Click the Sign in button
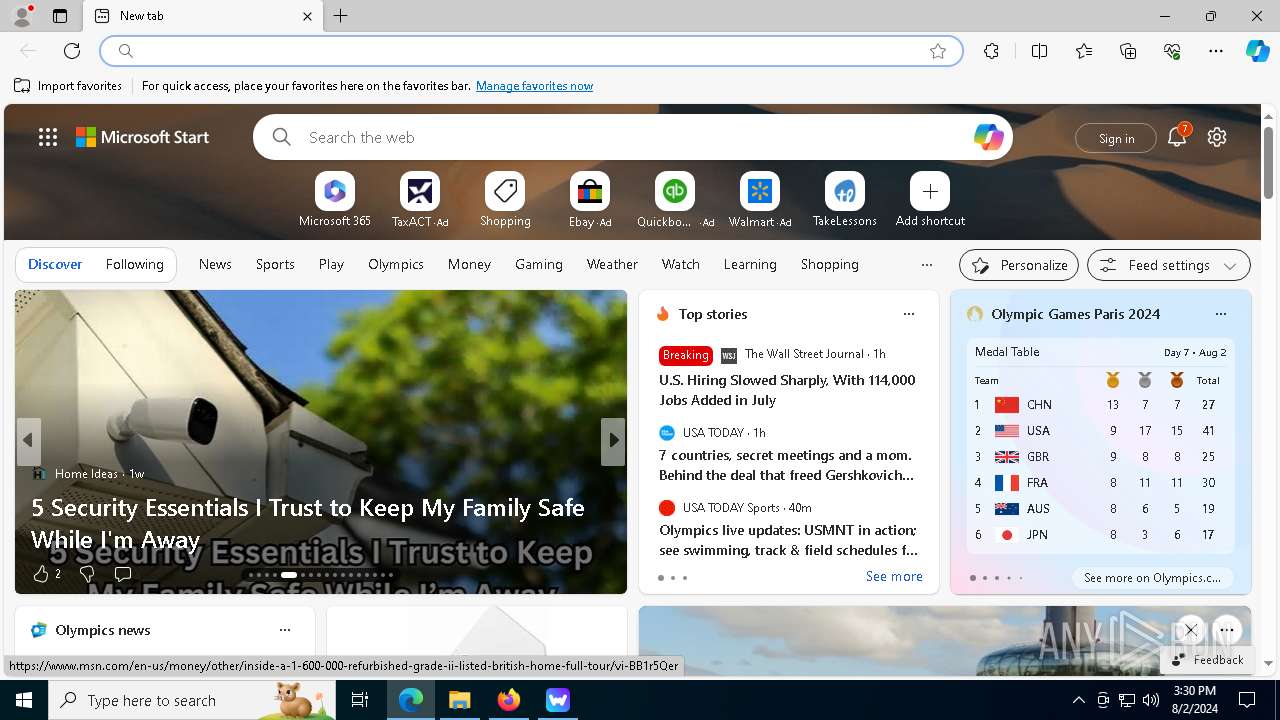The image size is (1280, 720). pyautogui.click(x=1116, y=138)
